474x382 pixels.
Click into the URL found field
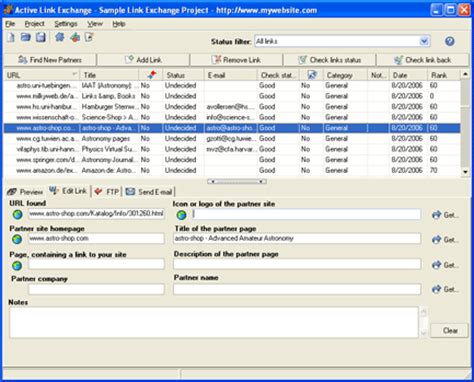click(x=96, y=214)
